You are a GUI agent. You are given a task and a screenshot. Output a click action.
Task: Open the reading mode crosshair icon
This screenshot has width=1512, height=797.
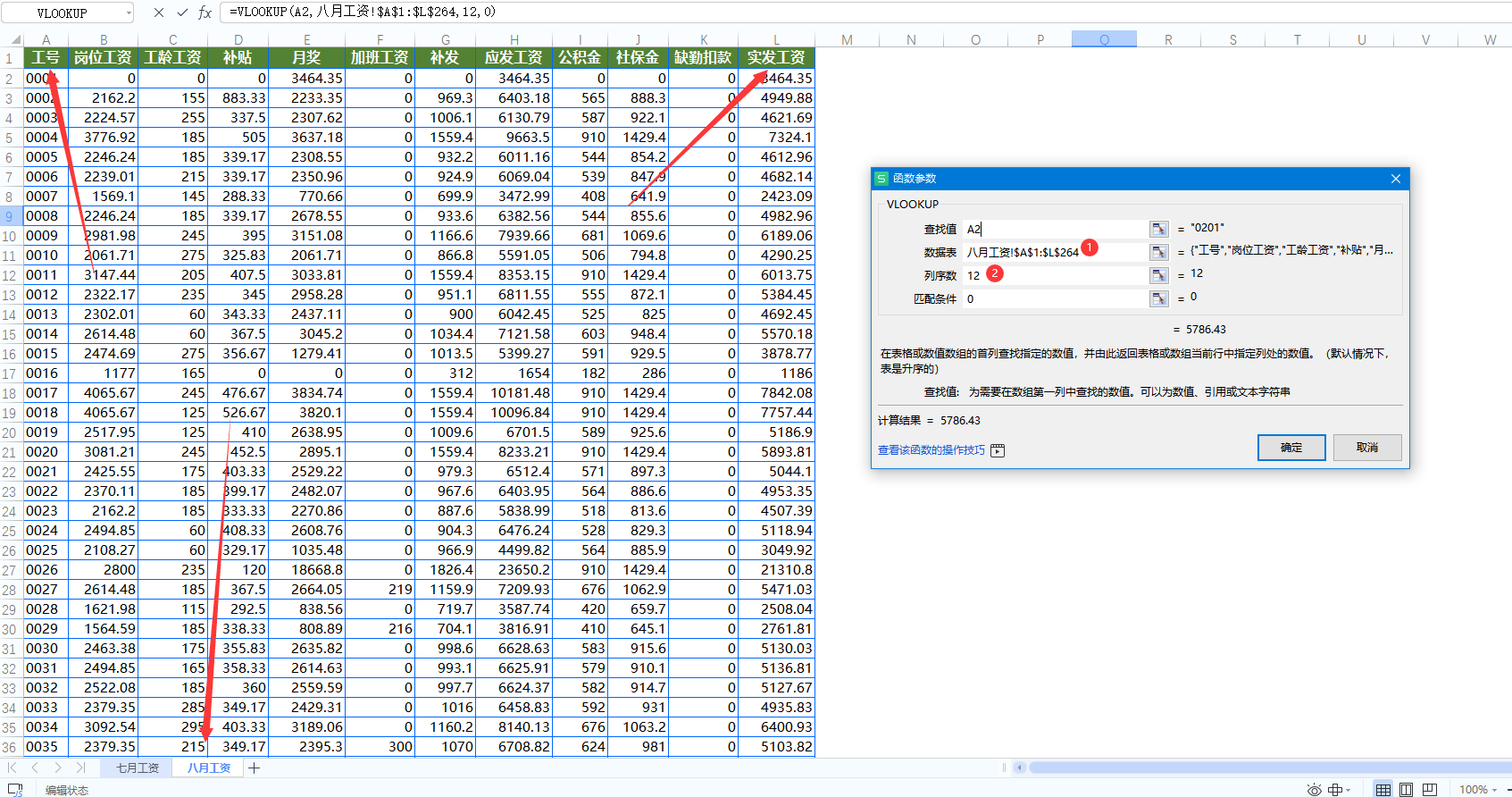click(1335, 789)
